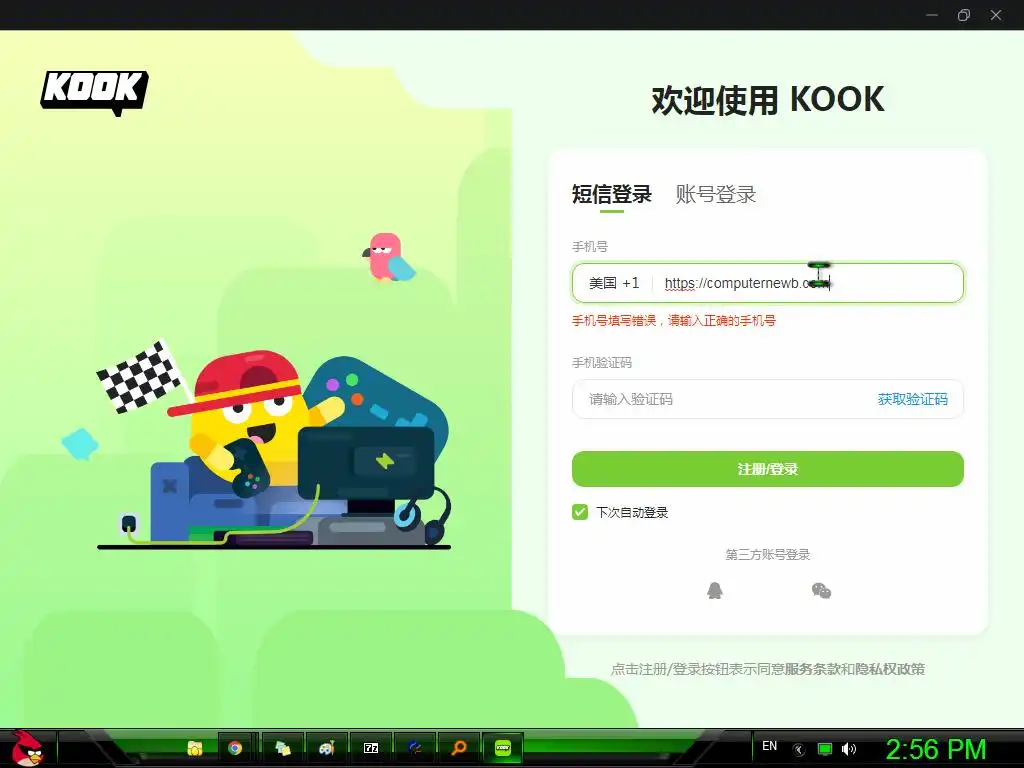Screen dimensions: 1024x768
Task: Click the Angry Birds start button
Action: coord(28,748)
